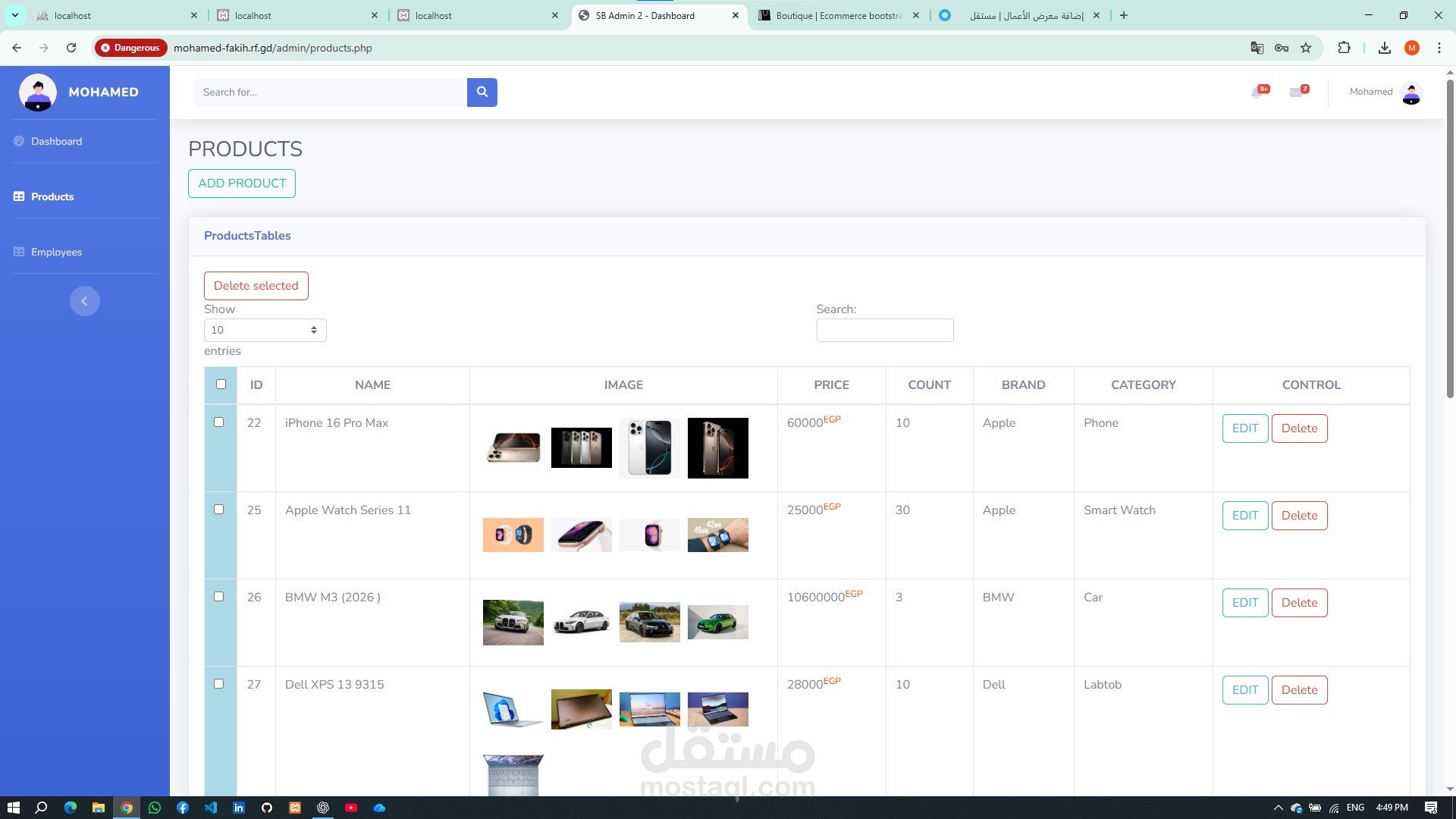Edit the BMW M3 (2026) product
This screenshot has width=1456, height=819.
click(x=1245, y=603)
